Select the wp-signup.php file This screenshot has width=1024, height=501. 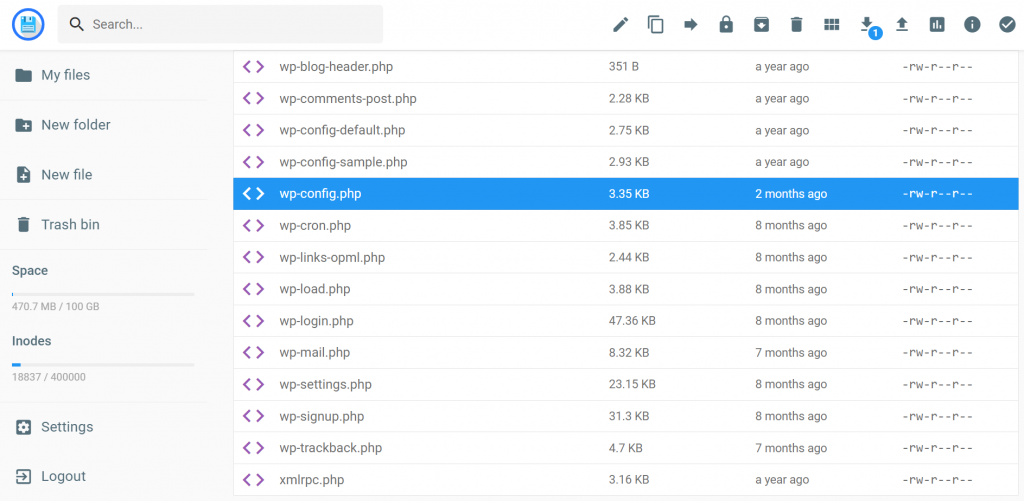coord(626,416)
